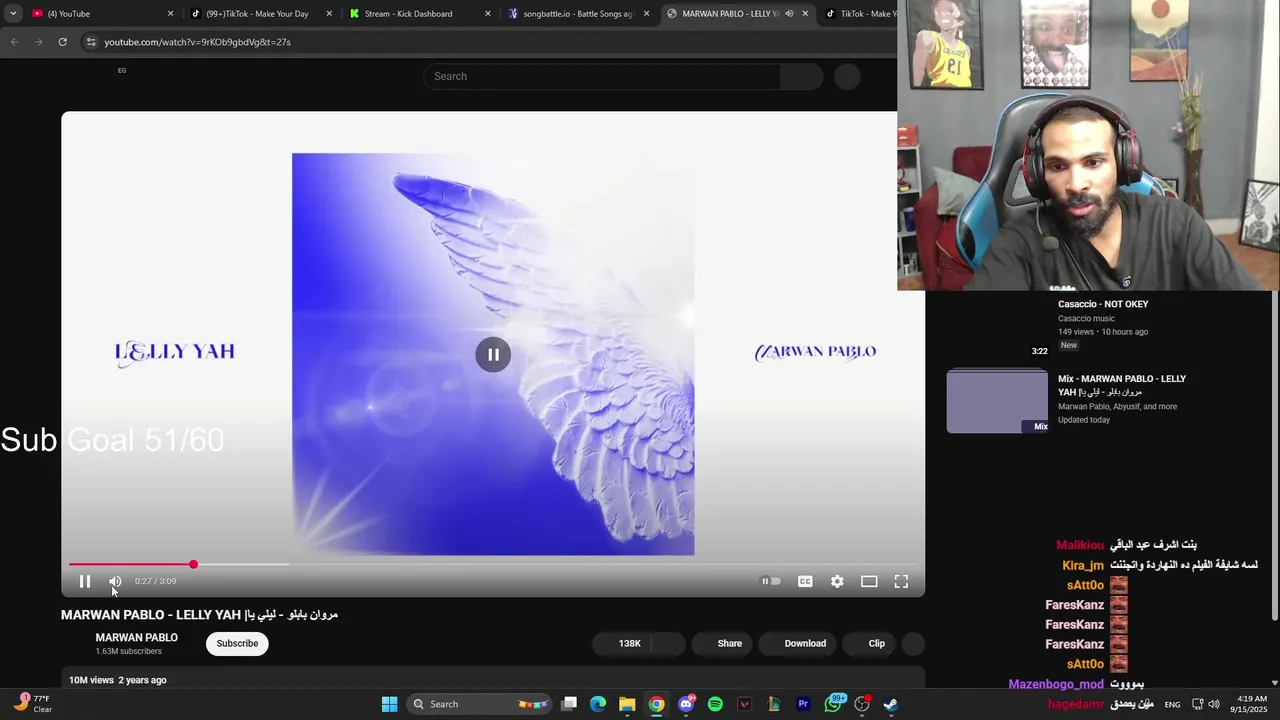This screenshot has width=1280, height=720.
Task: Close the songbattle.io tab
Action: point(646,14)
